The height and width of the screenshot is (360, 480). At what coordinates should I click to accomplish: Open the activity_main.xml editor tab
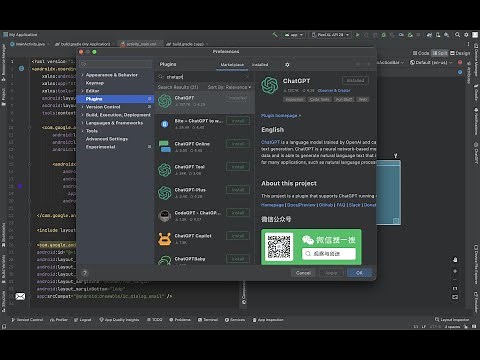(140, 44)
